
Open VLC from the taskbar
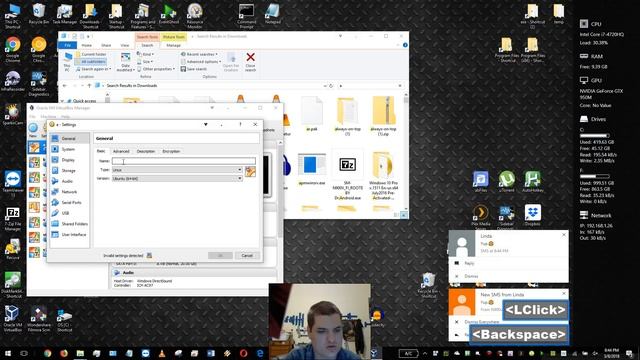coord(162,353)
